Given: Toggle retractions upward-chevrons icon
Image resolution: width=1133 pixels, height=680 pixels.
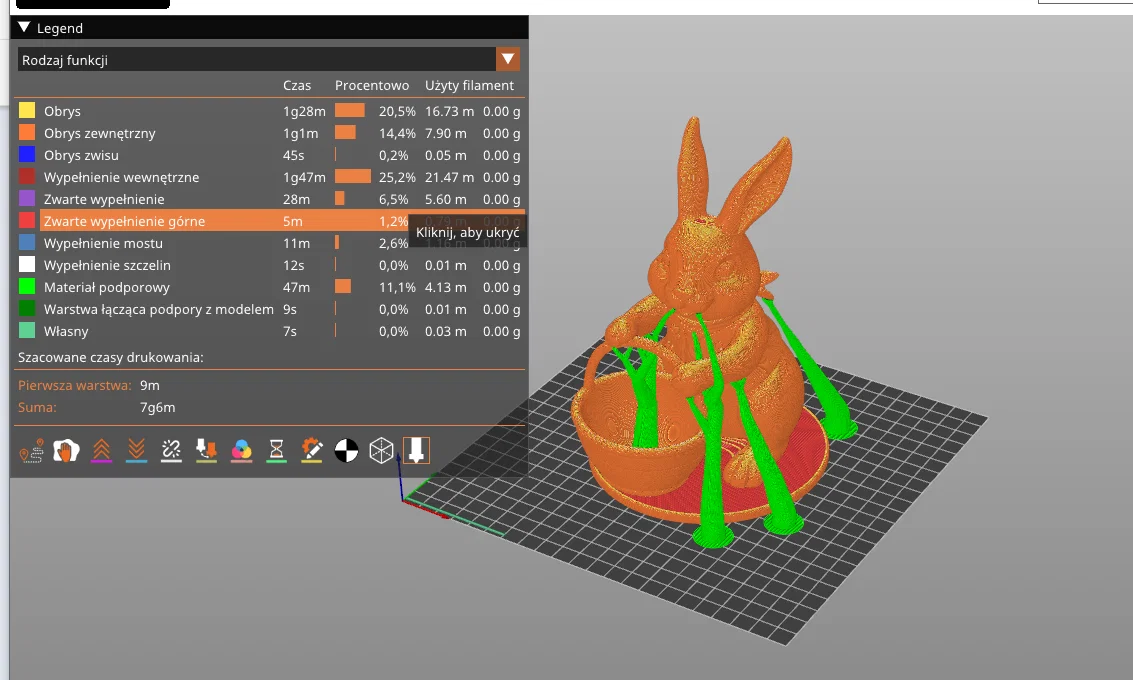Looking at the screenshot, I should 101,451.
